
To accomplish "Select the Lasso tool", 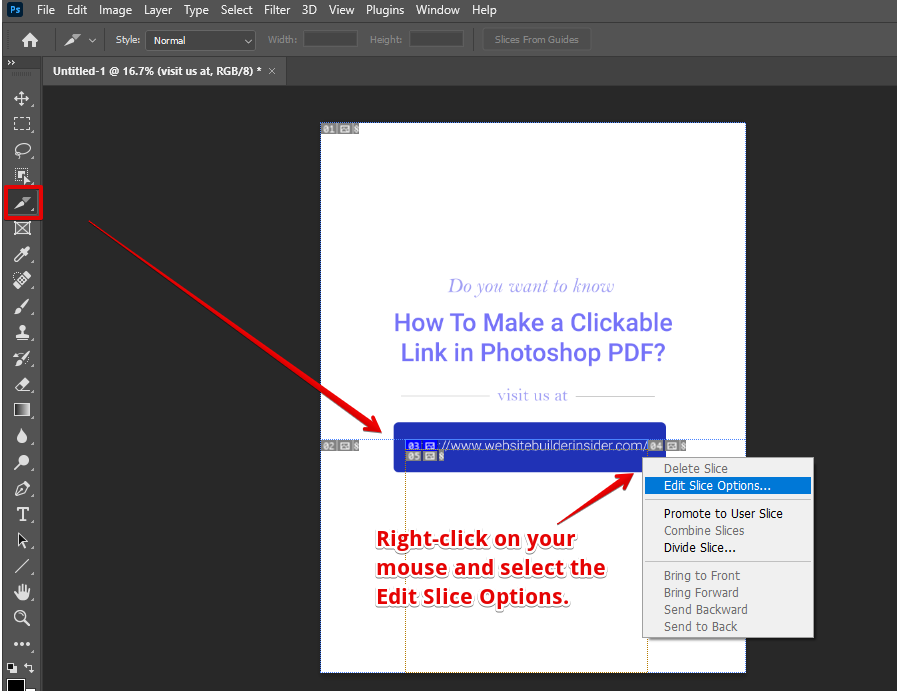I will 21,150.
